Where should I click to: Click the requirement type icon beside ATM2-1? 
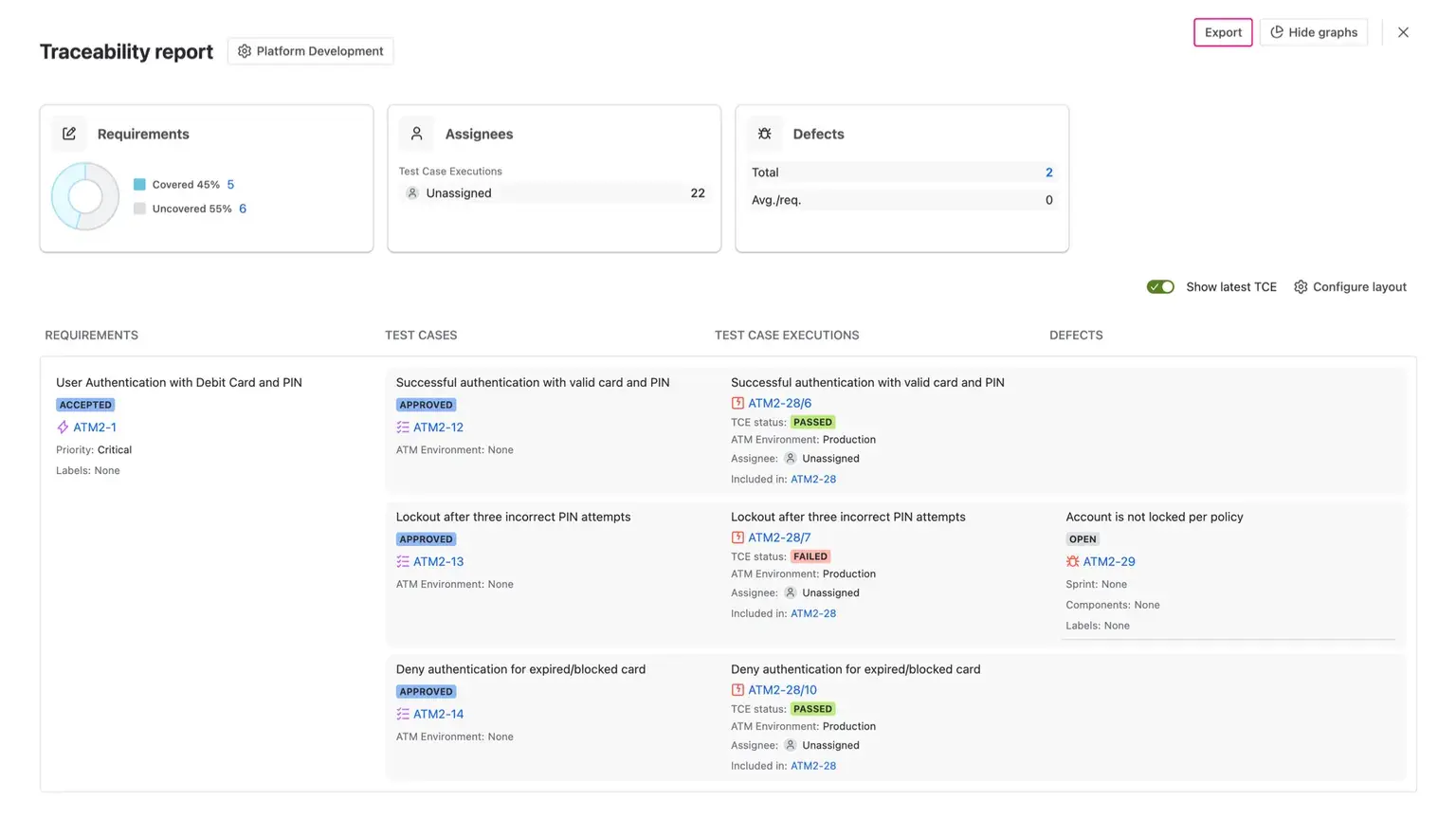coord(62,428)
